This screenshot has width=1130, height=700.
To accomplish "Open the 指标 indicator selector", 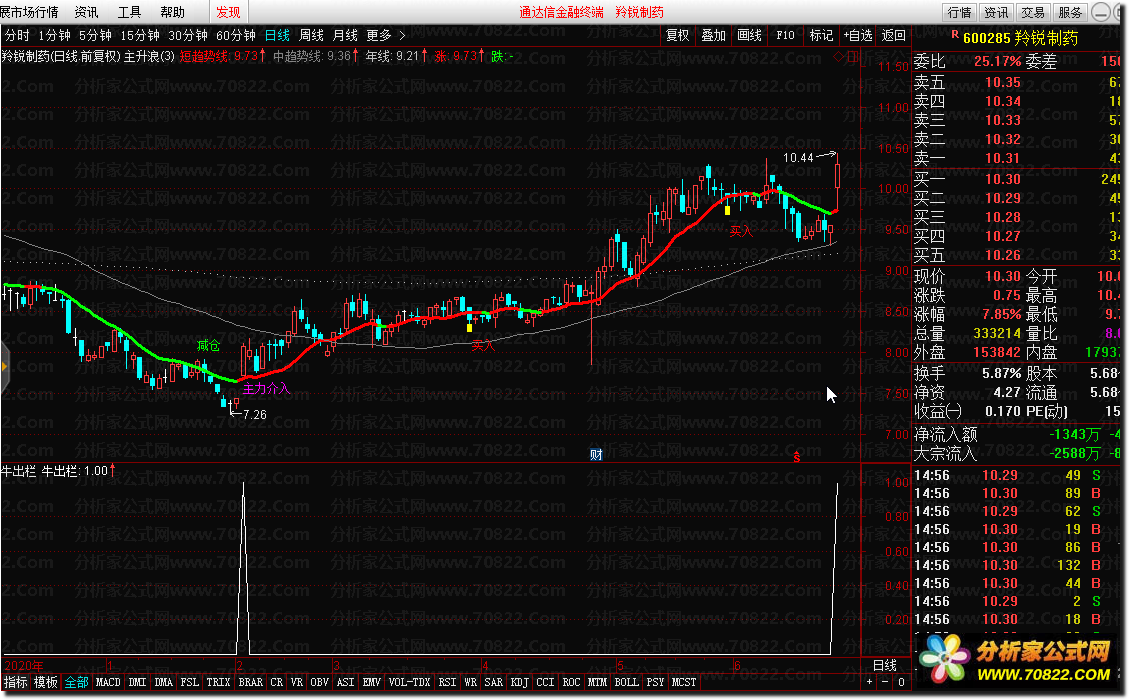I will 16,682.
